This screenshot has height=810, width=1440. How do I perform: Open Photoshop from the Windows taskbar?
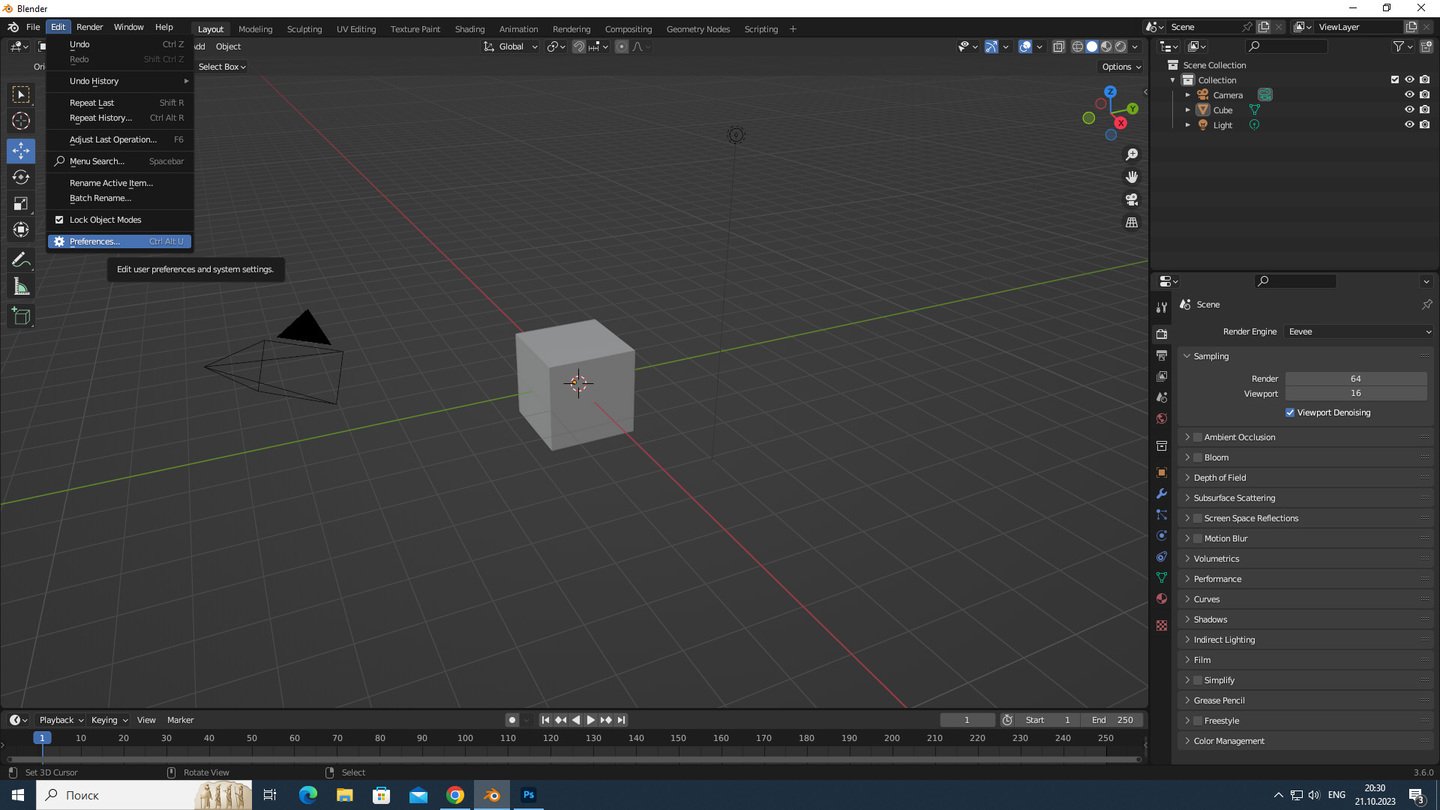(x=529, y=795)
